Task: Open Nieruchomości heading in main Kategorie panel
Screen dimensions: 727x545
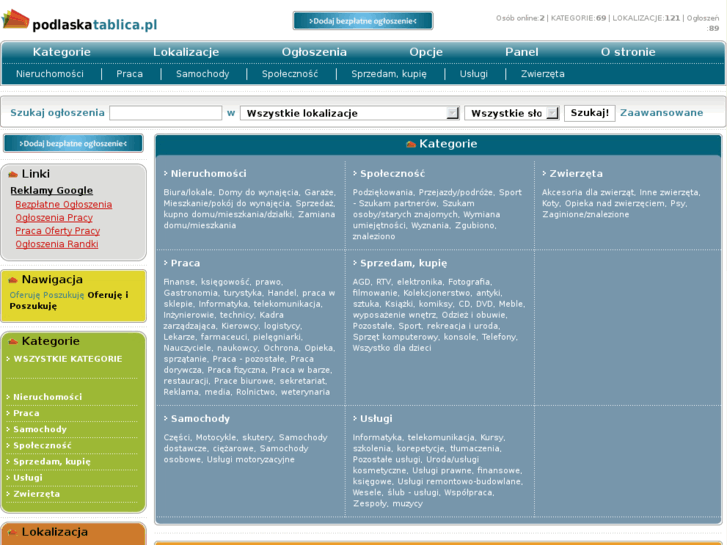Action: coord(208,173)
